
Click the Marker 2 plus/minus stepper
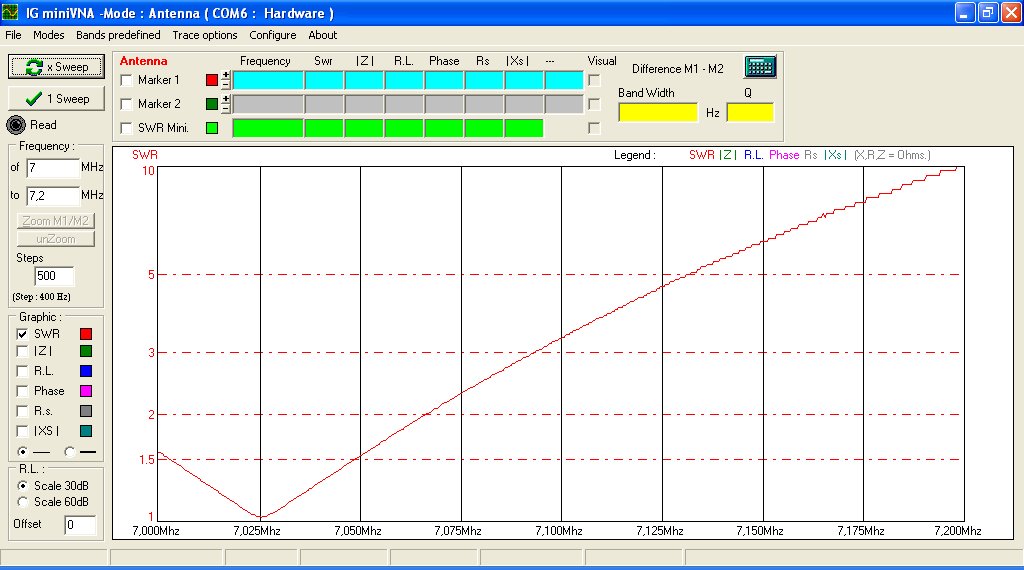(x=226, y=104)
